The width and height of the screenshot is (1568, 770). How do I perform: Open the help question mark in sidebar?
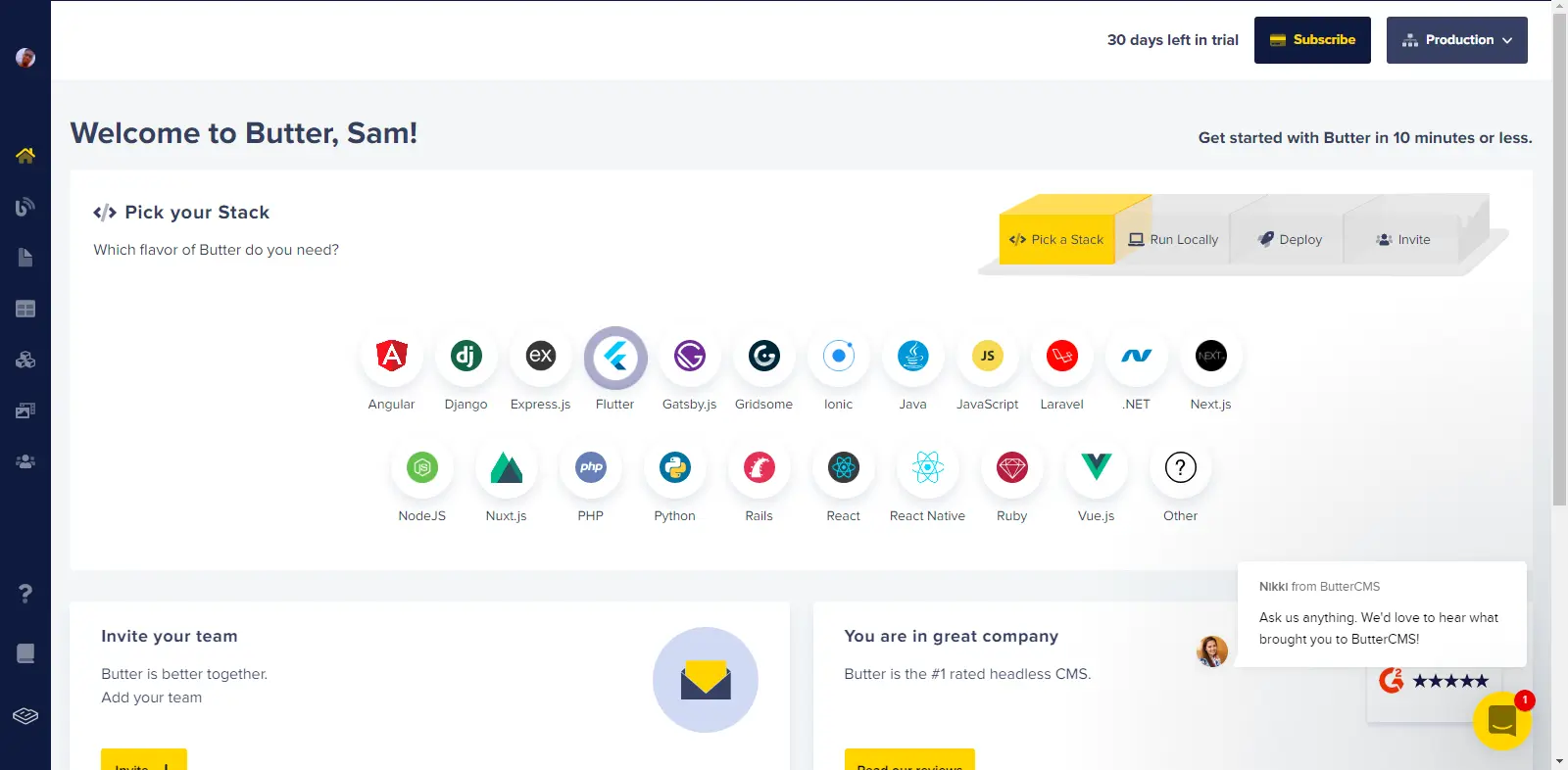(25, 594)
